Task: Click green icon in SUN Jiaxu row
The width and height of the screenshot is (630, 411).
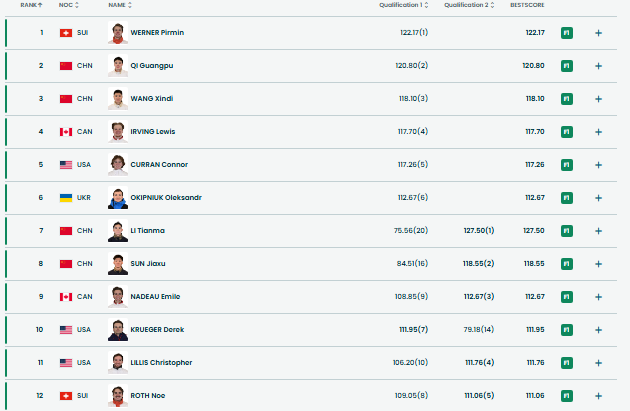Action: [567, 264]
